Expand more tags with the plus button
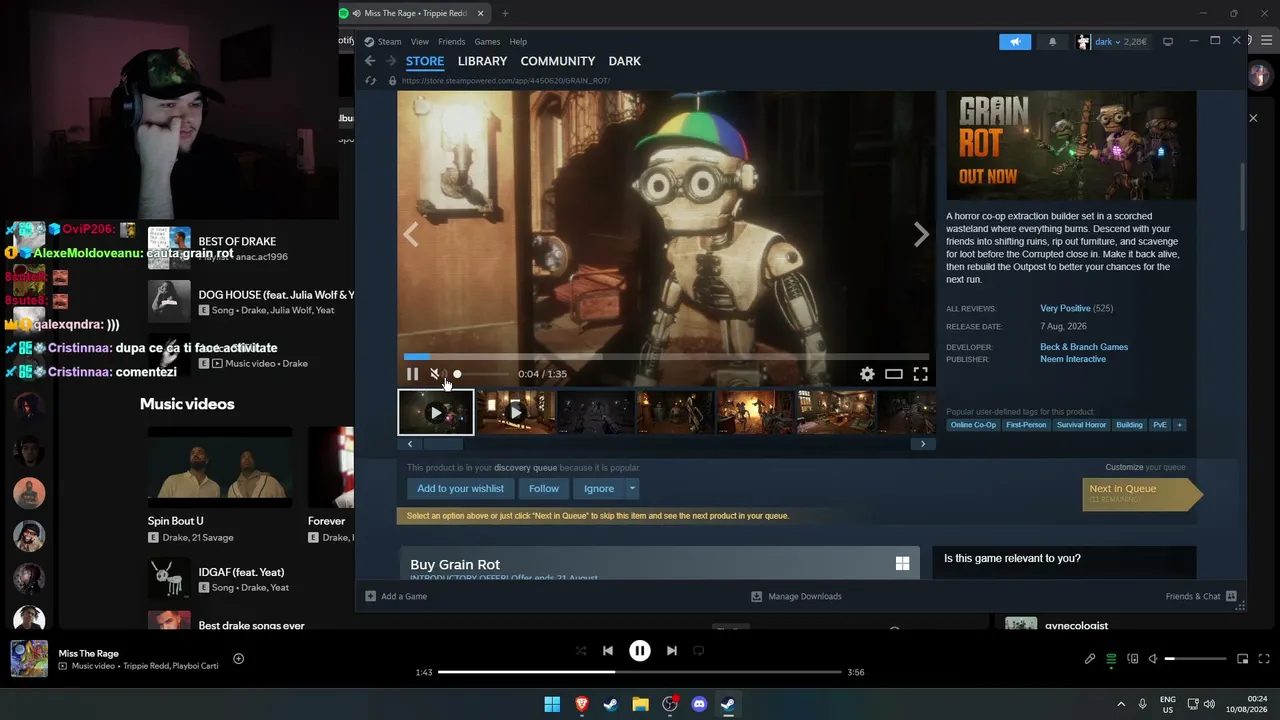This screenshot has height=720, width=1280. tap(1180, 425)
